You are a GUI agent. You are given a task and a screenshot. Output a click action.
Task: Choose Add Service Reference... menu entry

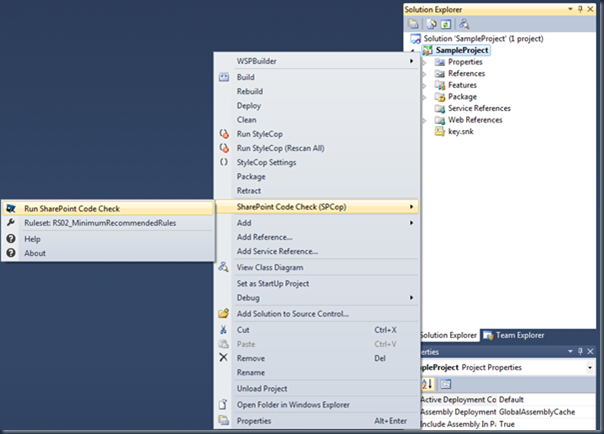(x=277, y=251)
